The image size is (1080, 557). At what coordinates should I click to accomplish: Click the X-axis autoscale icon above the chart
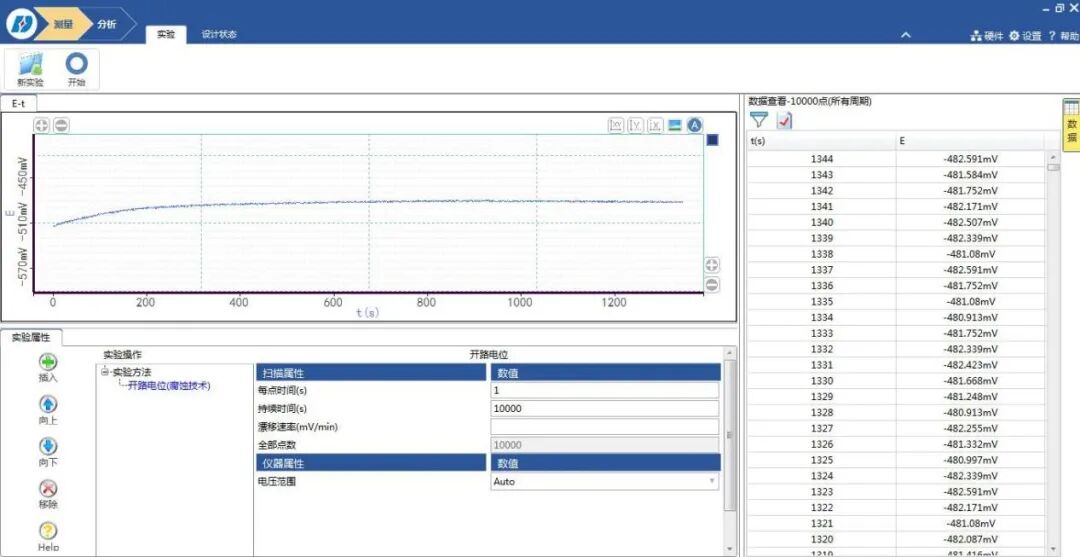pos(656,125)
